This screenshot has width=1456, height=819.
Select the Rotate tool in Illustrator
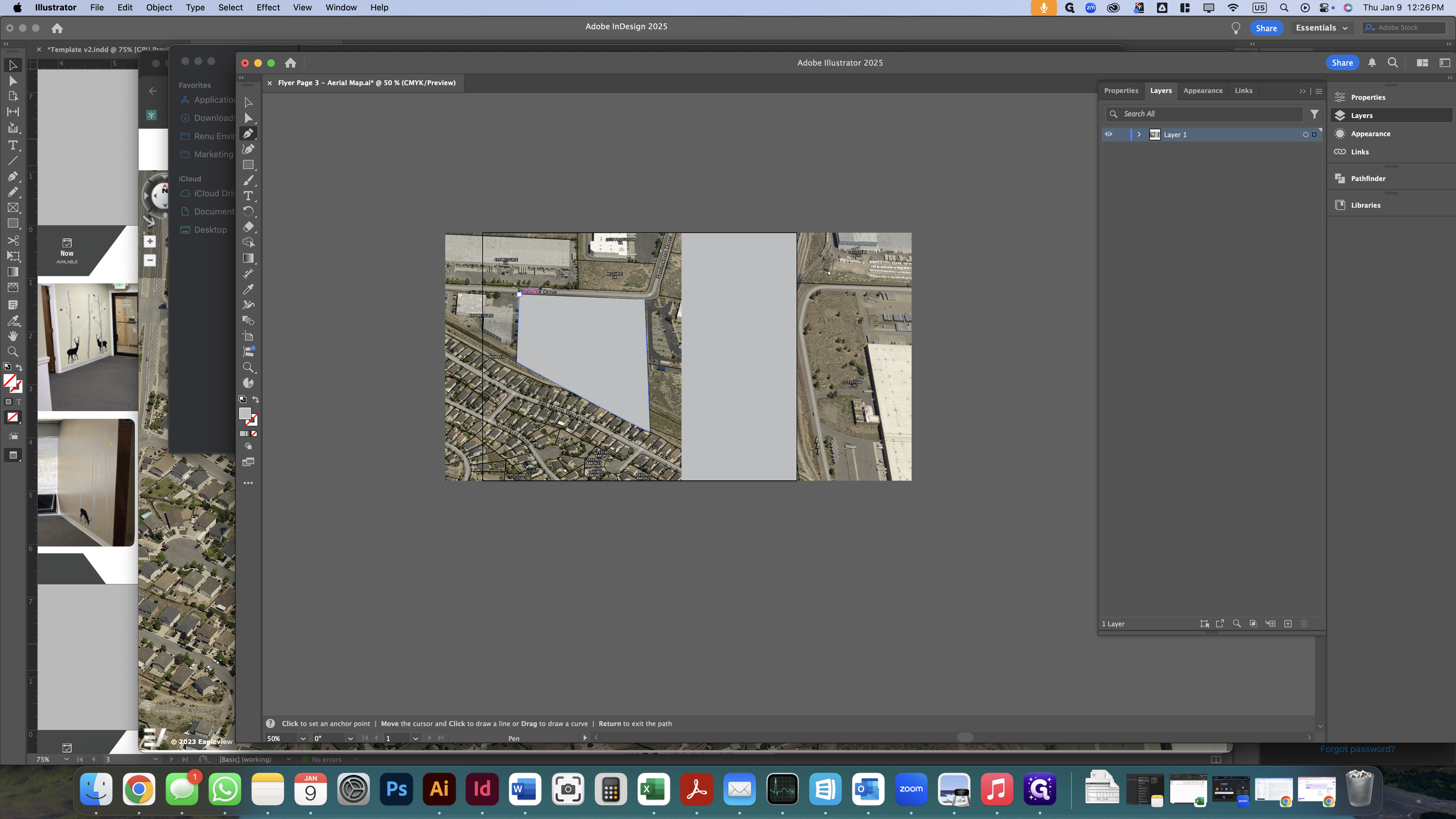[248, 211]
